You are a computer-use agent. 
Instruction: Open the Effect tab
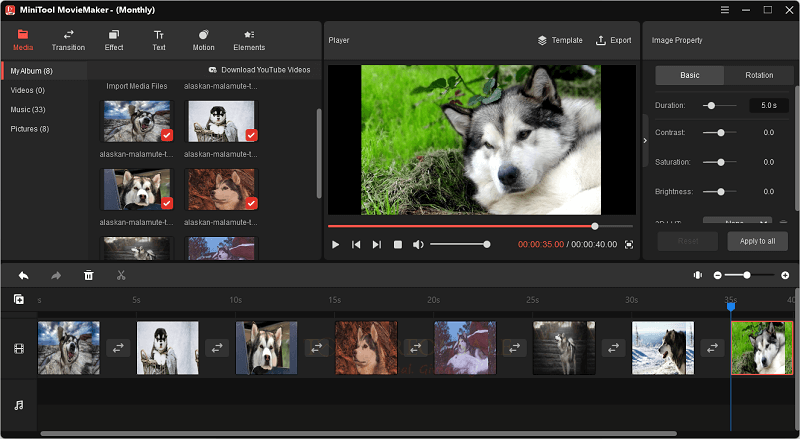[114, 40]
